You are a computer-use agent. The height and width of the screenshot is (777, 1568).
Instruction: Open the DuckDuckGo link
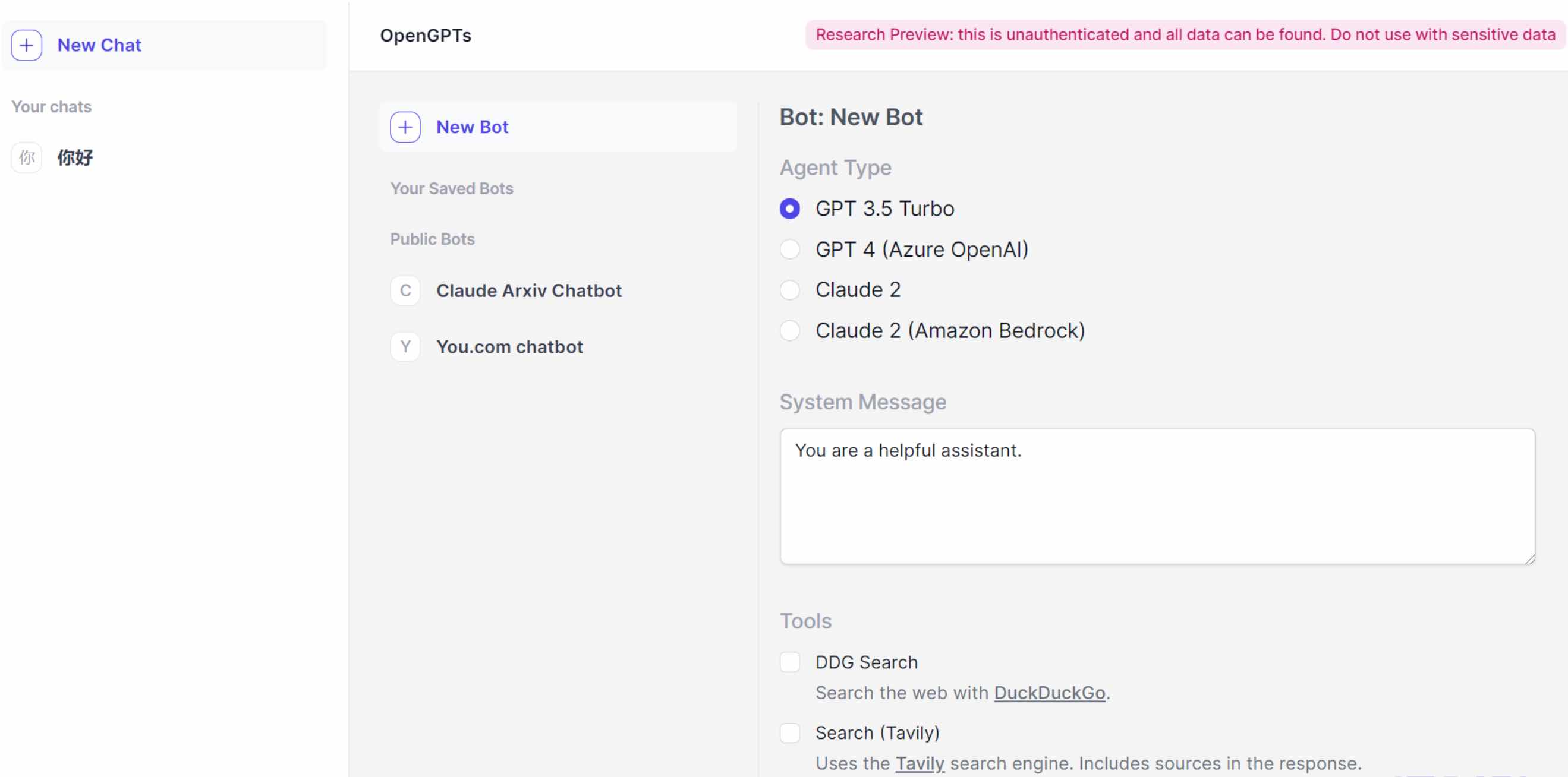tap(1049, 693)
